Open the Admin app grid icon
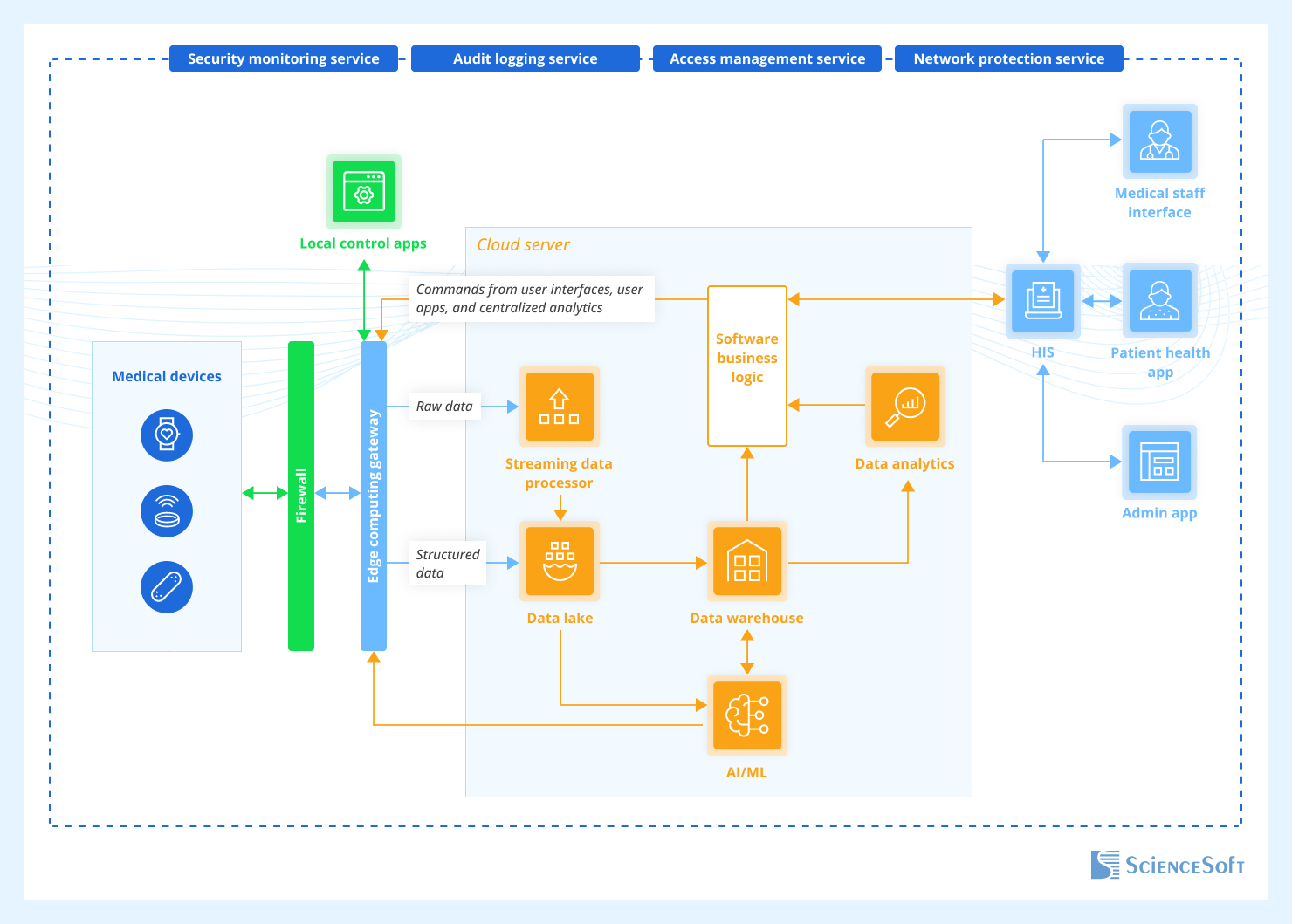 point(1159,462)
